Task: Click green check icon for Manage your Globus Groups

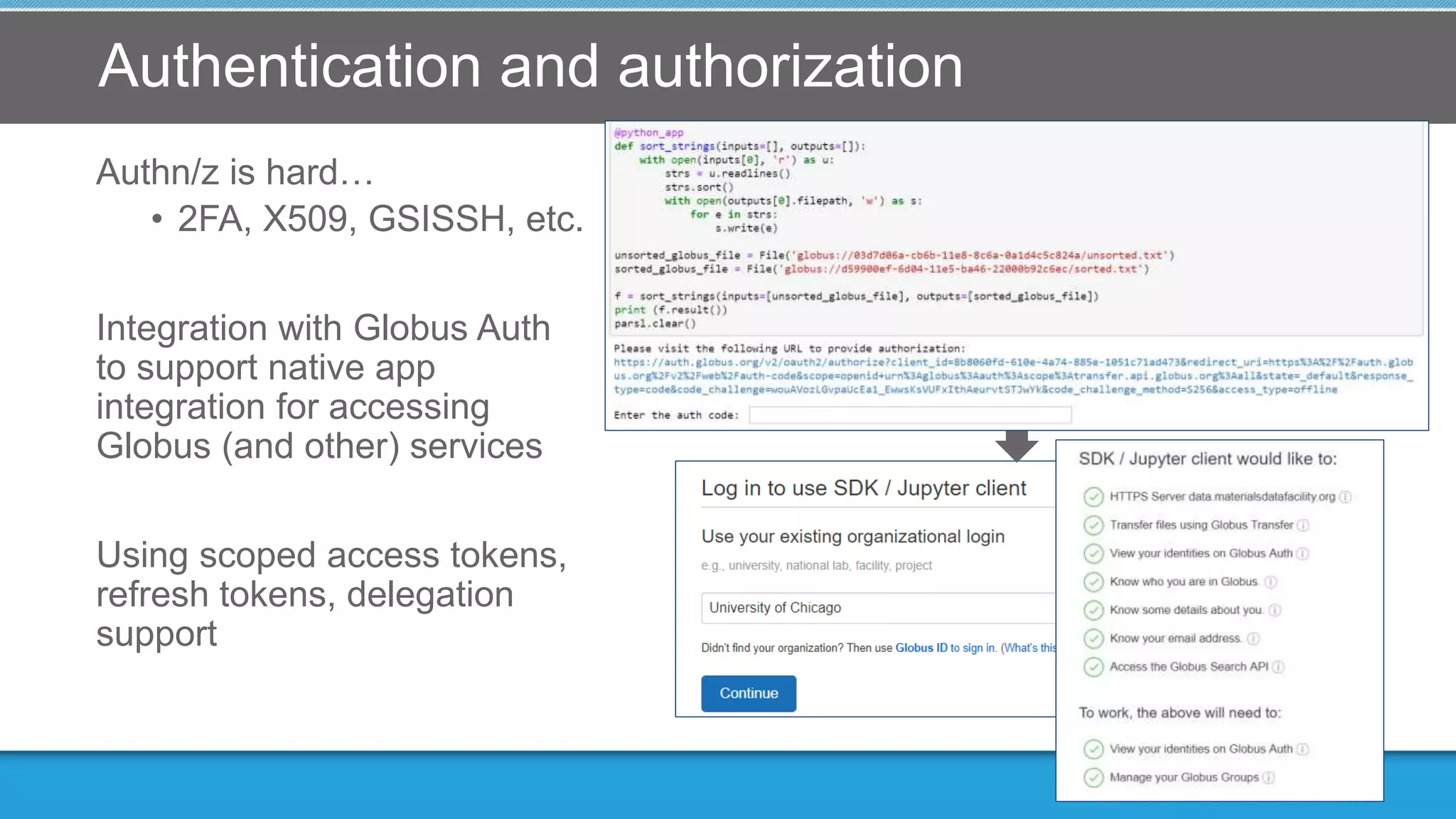Action: tap(1093, 778)
